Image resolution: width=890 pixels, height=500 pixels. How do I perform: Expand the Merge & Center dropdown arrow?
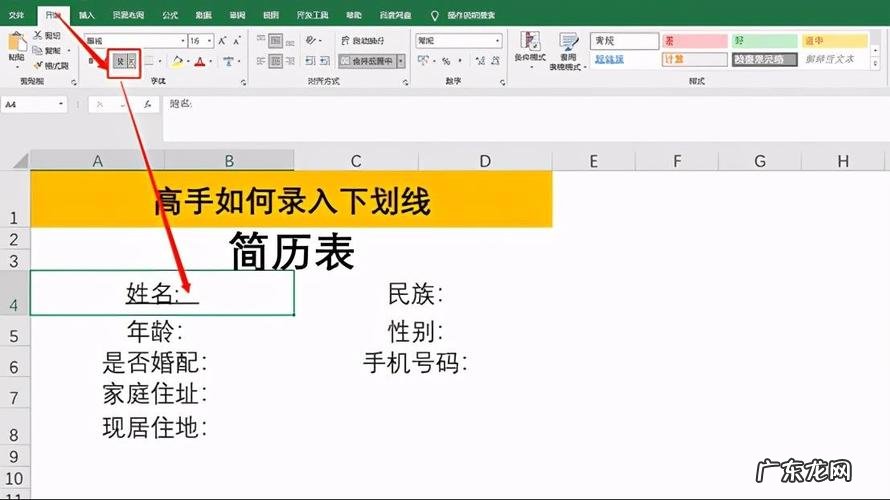402,61
